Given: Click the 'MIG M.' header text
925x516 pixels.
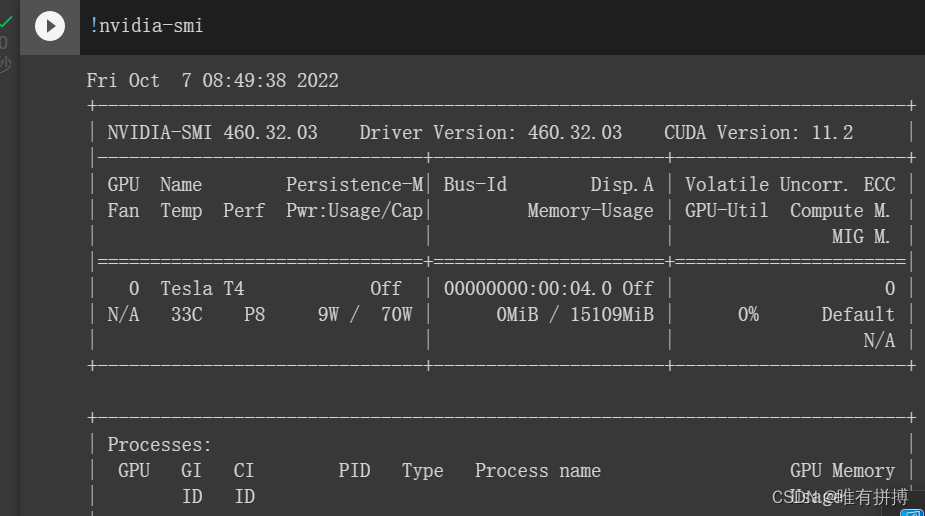Looking at the screenshot, I should [861, 236].
